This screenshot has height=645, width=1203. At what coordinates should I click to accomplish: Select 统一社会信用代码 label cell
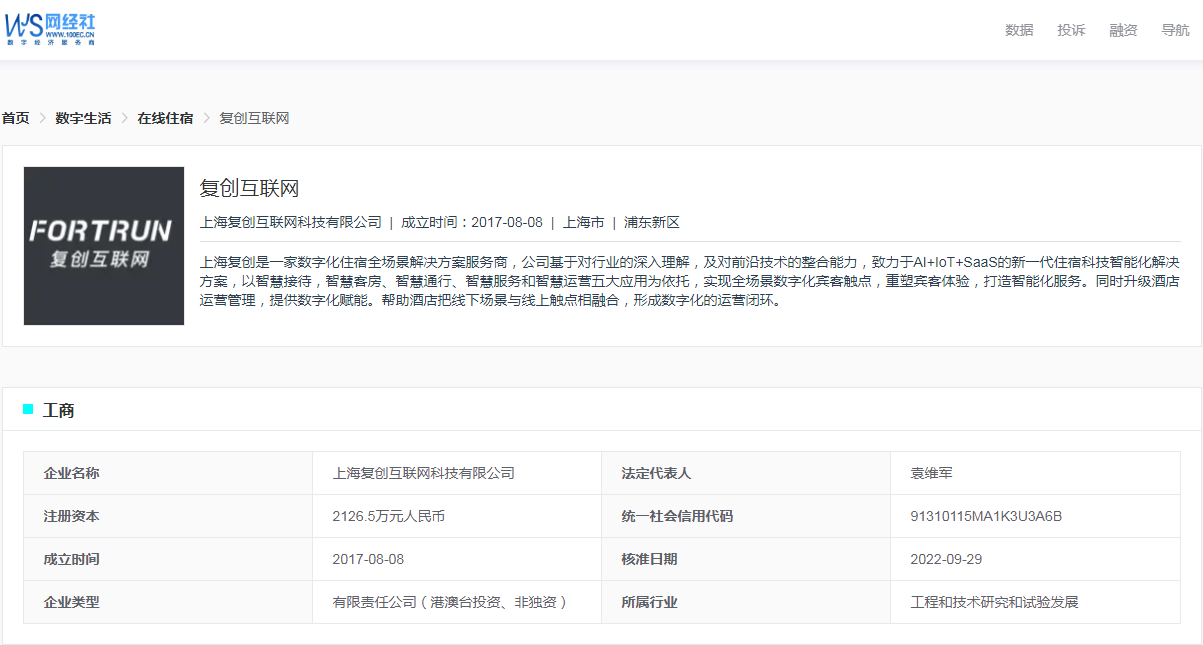point(746,516)
